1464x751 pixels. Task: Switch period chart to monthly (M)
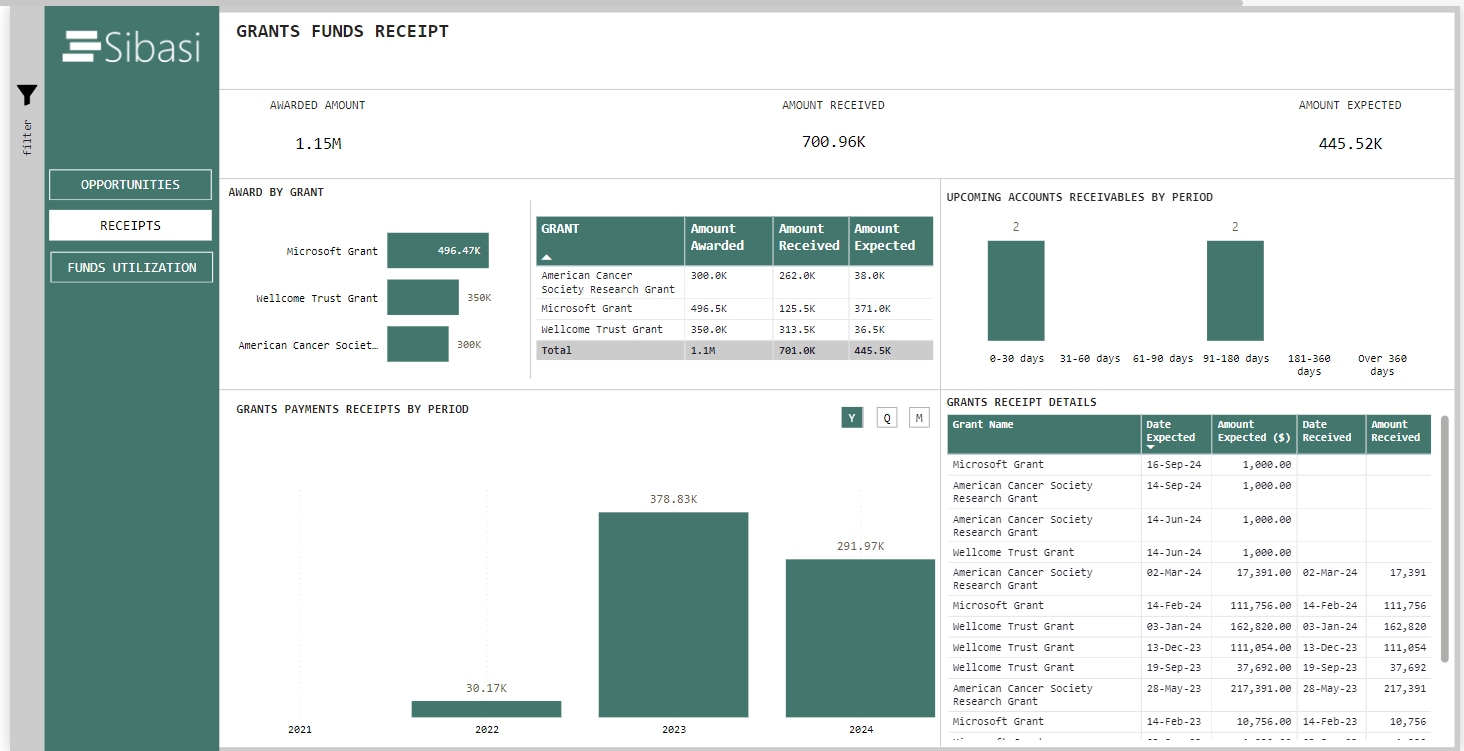point(919,418)
